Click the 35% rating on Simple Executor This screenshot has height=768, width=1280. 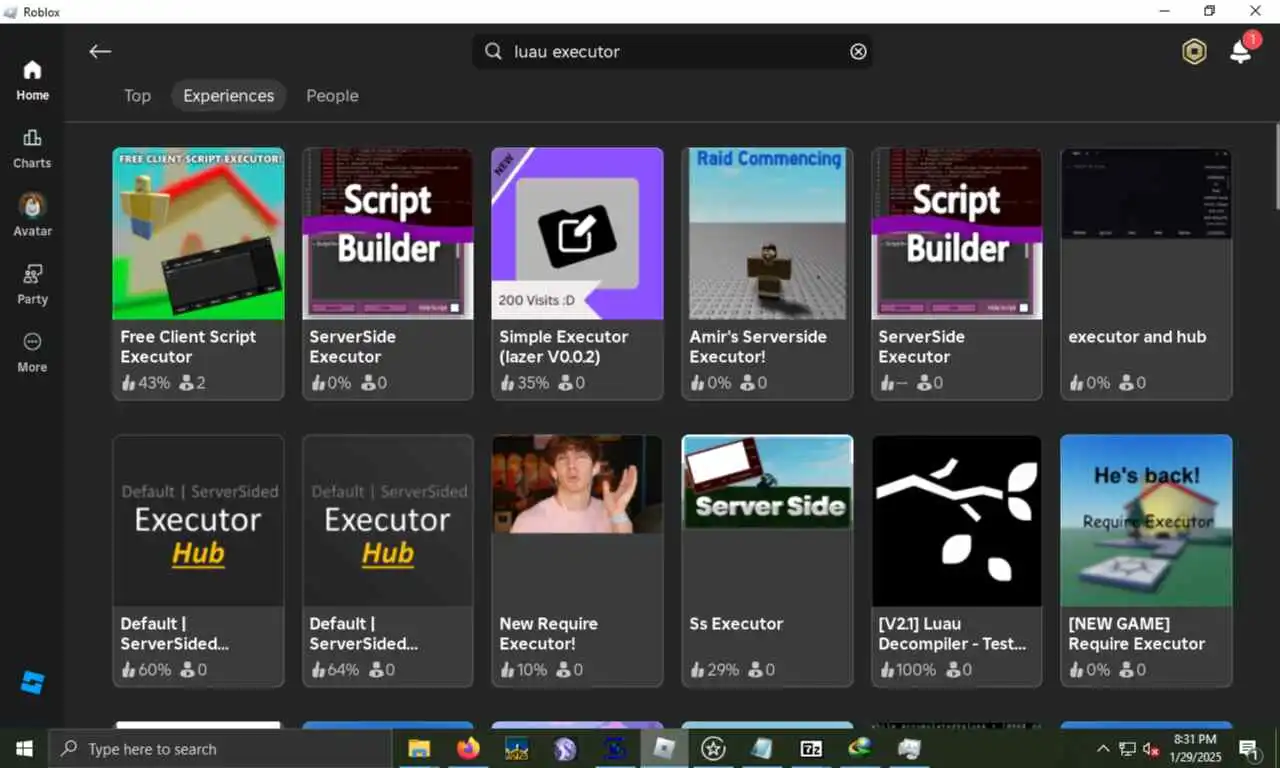(x=524, y=382)
